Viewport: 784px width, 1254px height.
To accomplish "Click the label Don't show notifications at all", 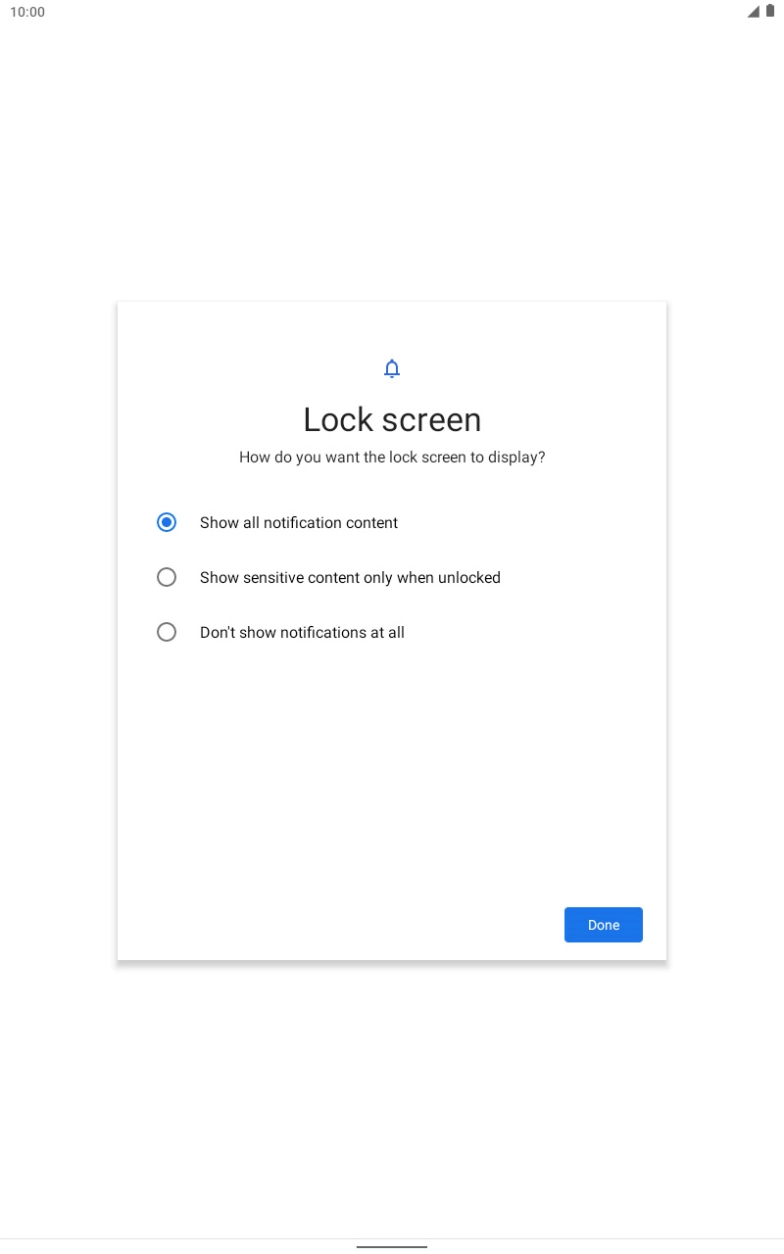I will click(x=303, y=632).
